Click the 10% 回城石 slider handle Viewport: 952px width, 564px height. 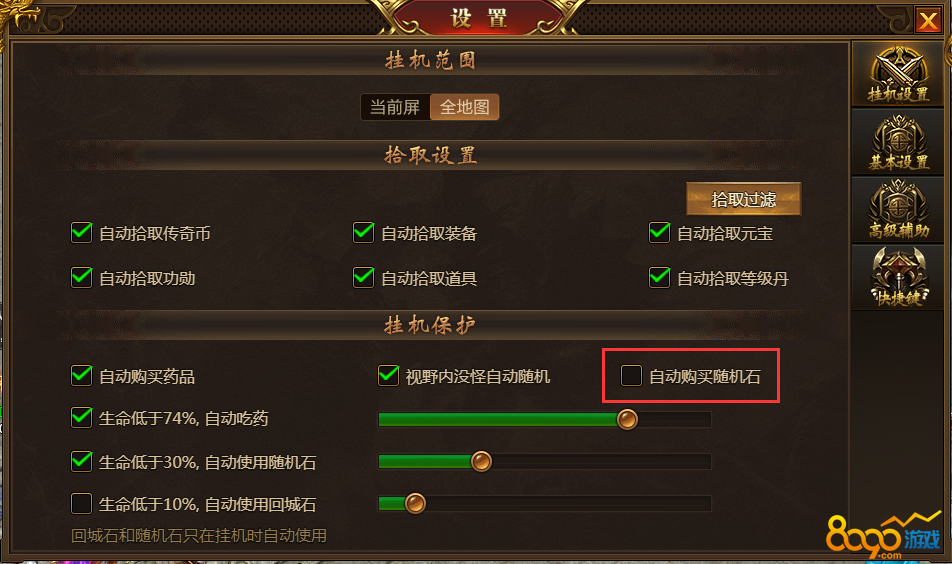pos(415,503)
